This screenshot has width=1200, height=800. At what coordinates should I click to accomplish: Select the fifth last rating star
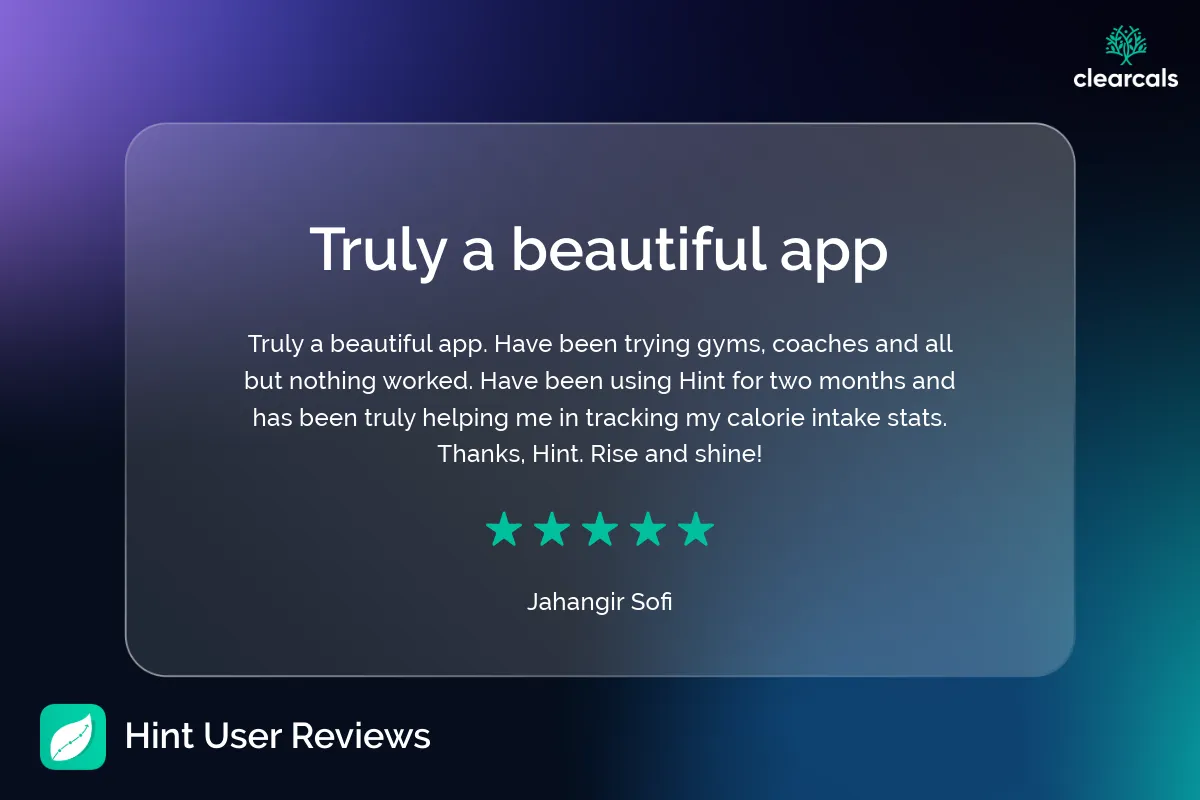click(696, 529)
